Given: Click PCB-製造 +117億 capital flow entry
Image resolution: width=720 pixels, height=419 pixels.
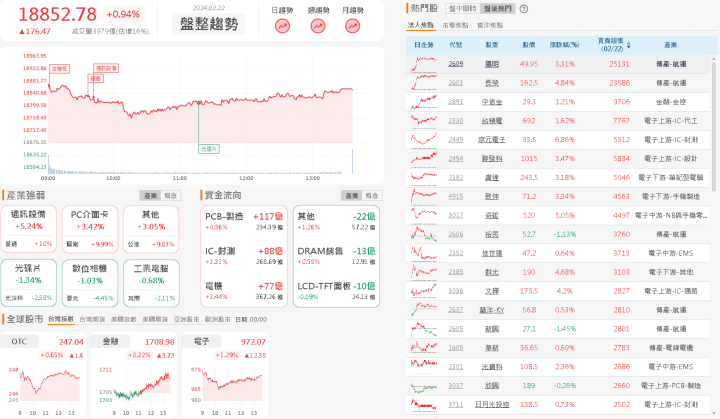Looking at the screenshot, I should coord(244,221).
